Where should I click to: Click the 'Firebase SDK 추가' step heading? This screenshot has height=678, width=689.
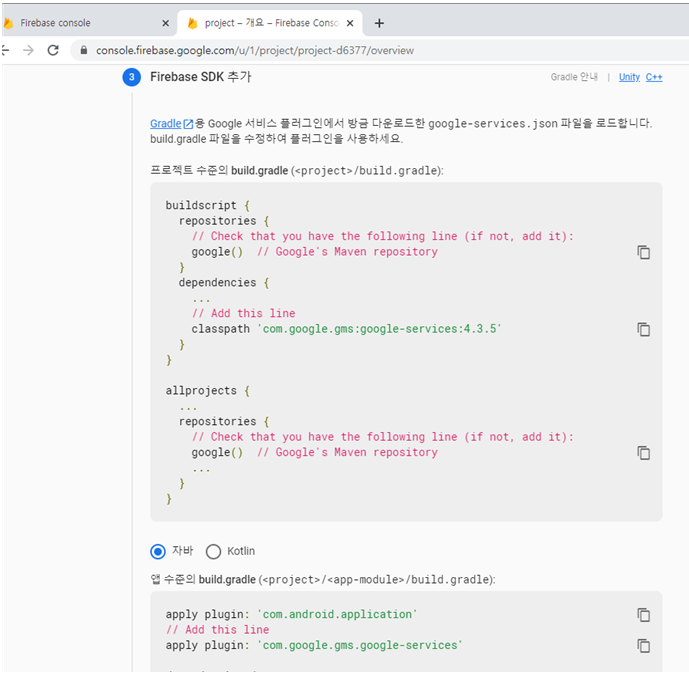[x=200, y=77]
